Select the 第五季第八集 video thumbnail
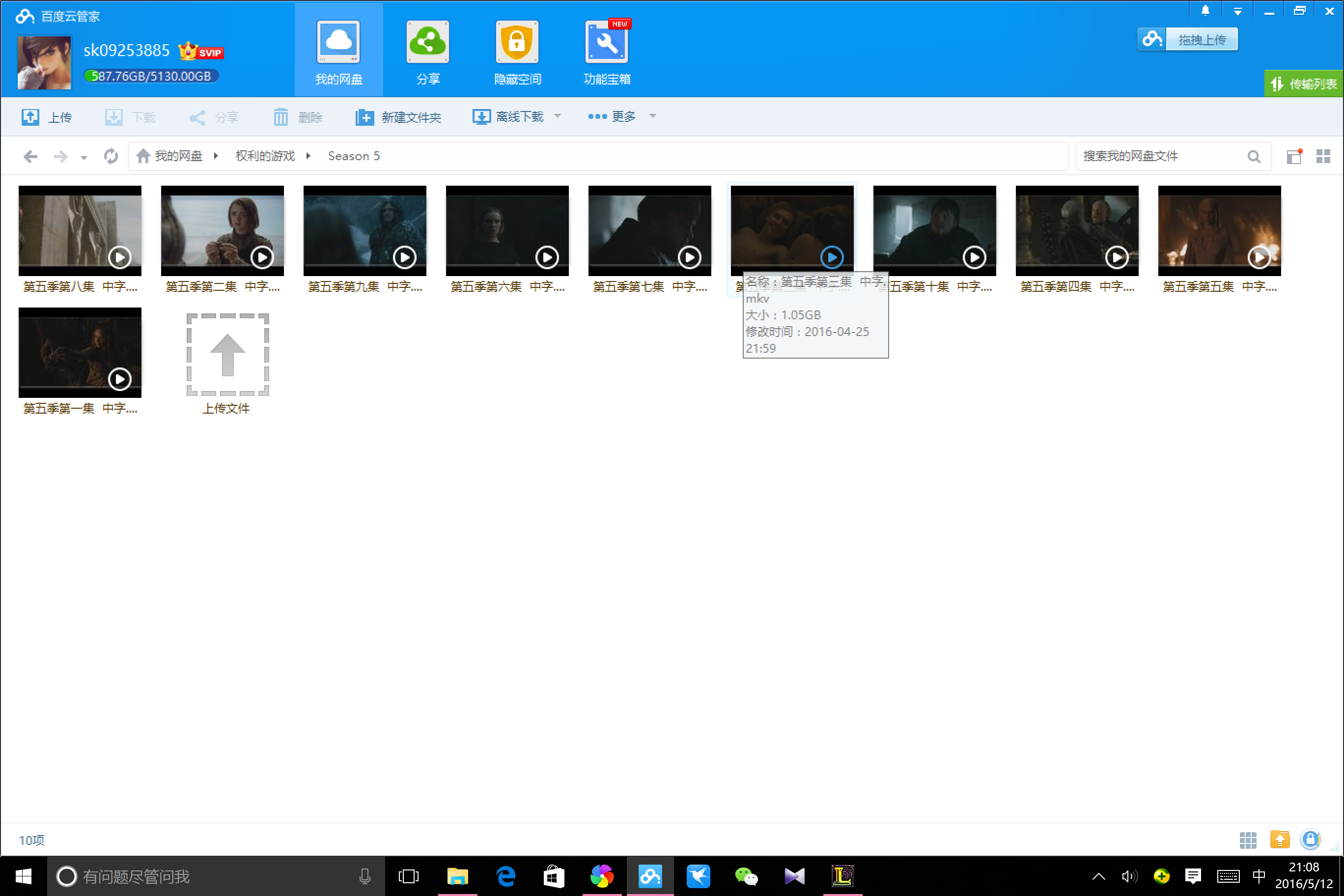This screenshot has width=1344, height=896. click(x=80, y=230)
